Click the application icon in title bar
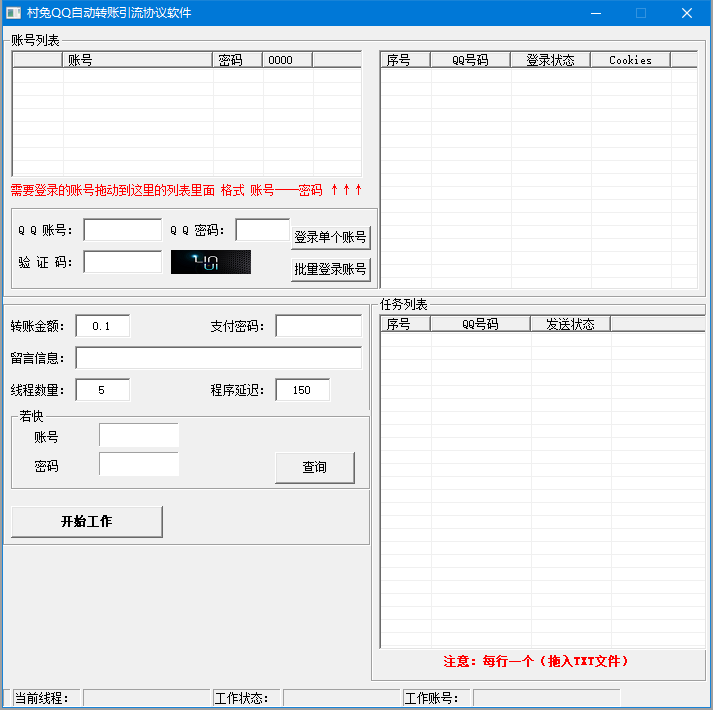This screenshot has height=710, width=713. point(13,13)
